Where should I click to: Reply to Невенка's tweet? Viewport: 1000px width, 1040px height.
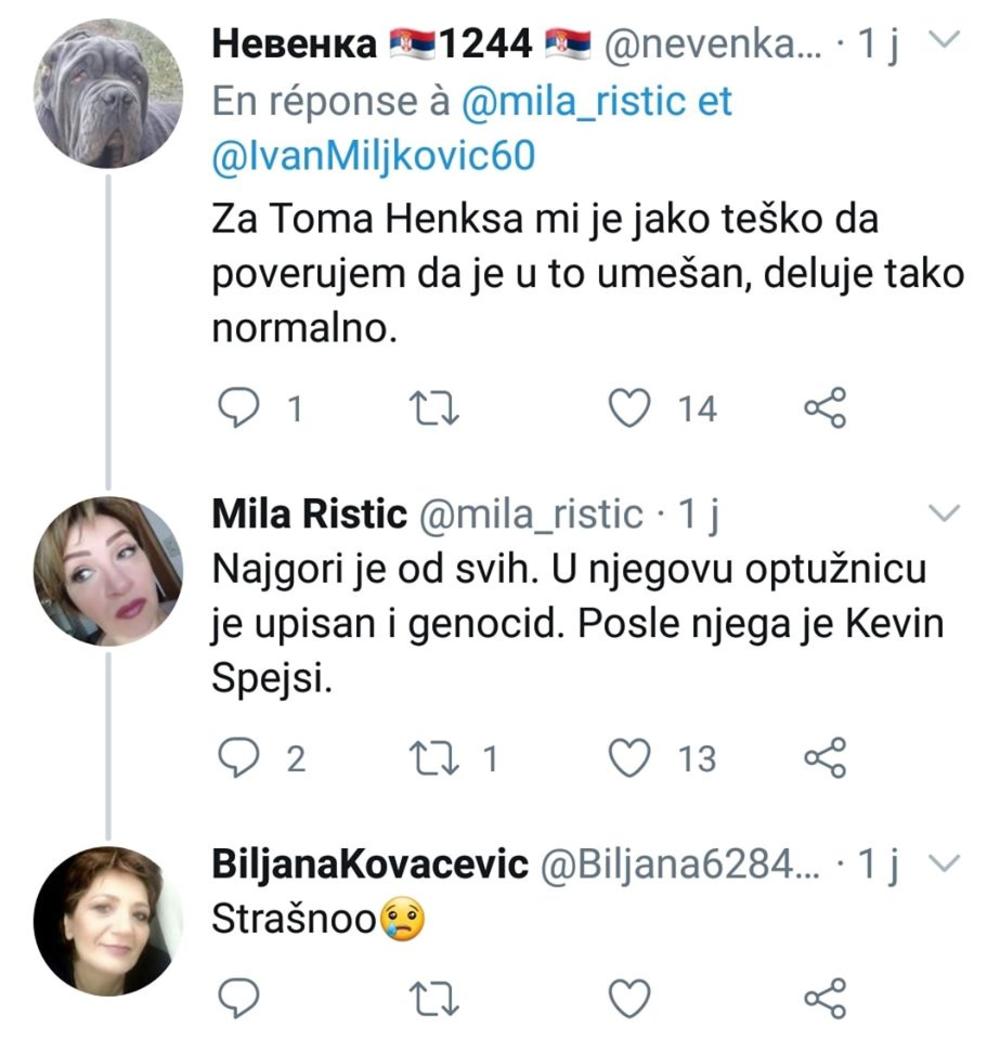click(240, 408)
